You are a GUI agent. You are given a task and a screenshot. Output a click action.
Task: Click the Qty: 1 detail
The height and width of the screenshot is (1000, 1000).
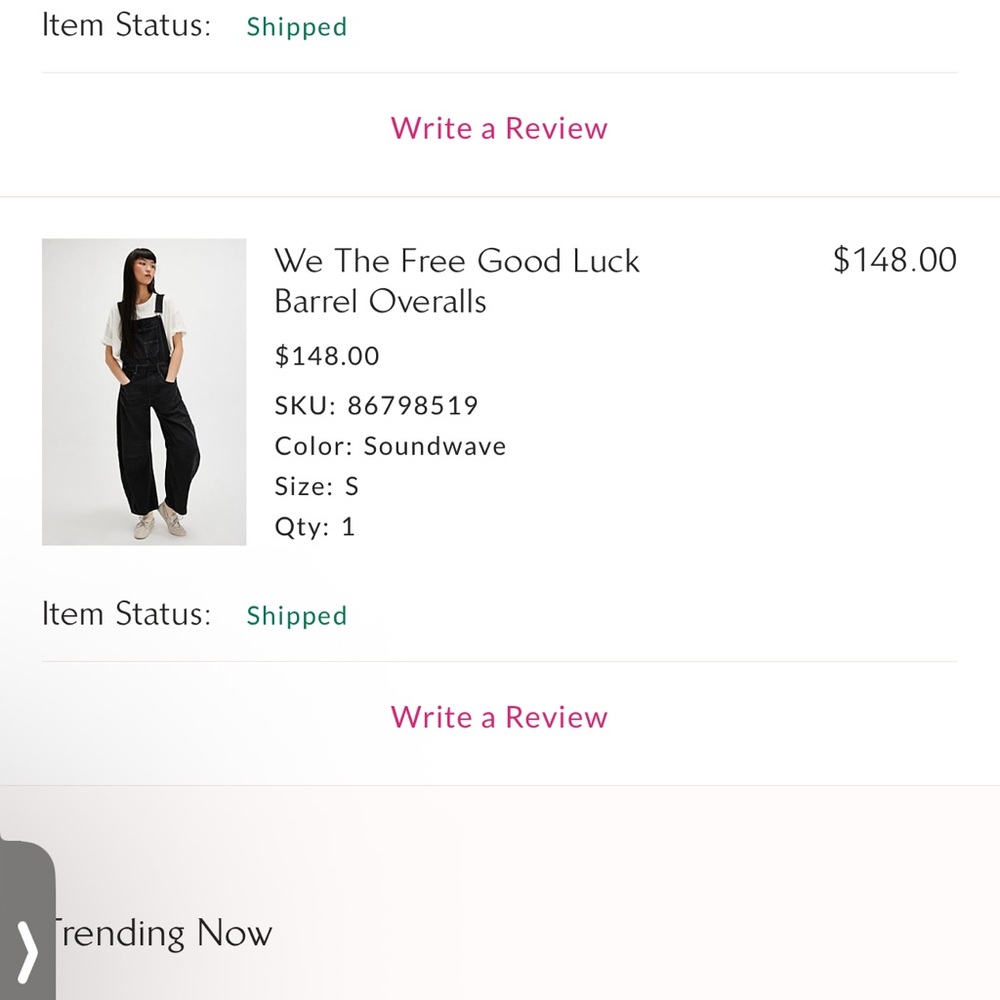pos(314,527)
